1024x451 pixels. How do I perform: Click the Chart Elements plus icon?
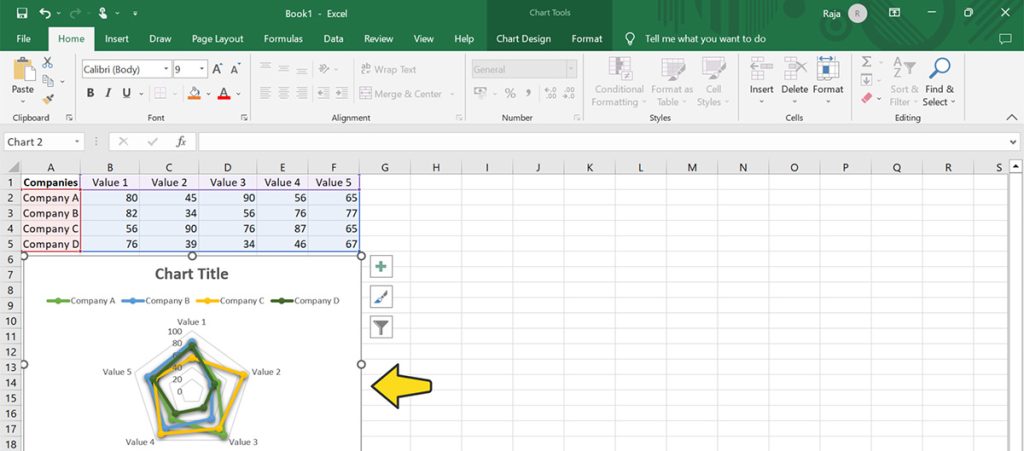pos(381,266)
